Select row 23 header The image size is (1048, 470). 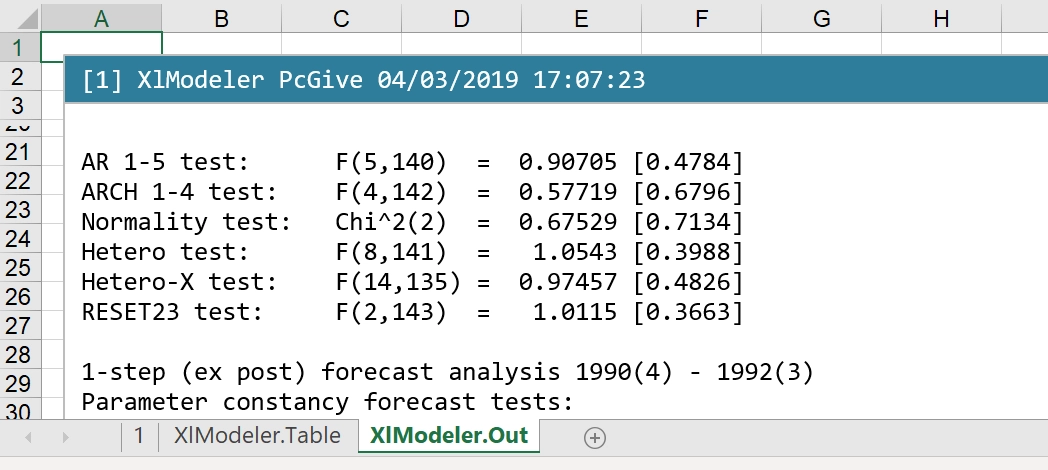pos(20,210)
